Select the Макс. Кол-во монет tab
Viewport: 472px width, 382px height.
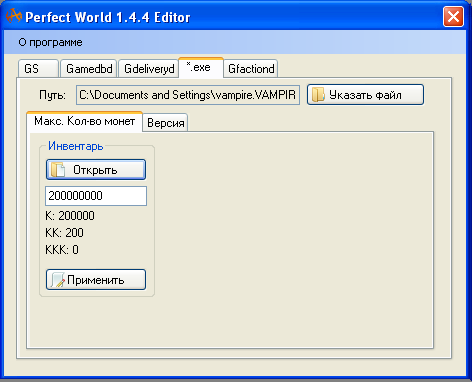click(84, 121)
